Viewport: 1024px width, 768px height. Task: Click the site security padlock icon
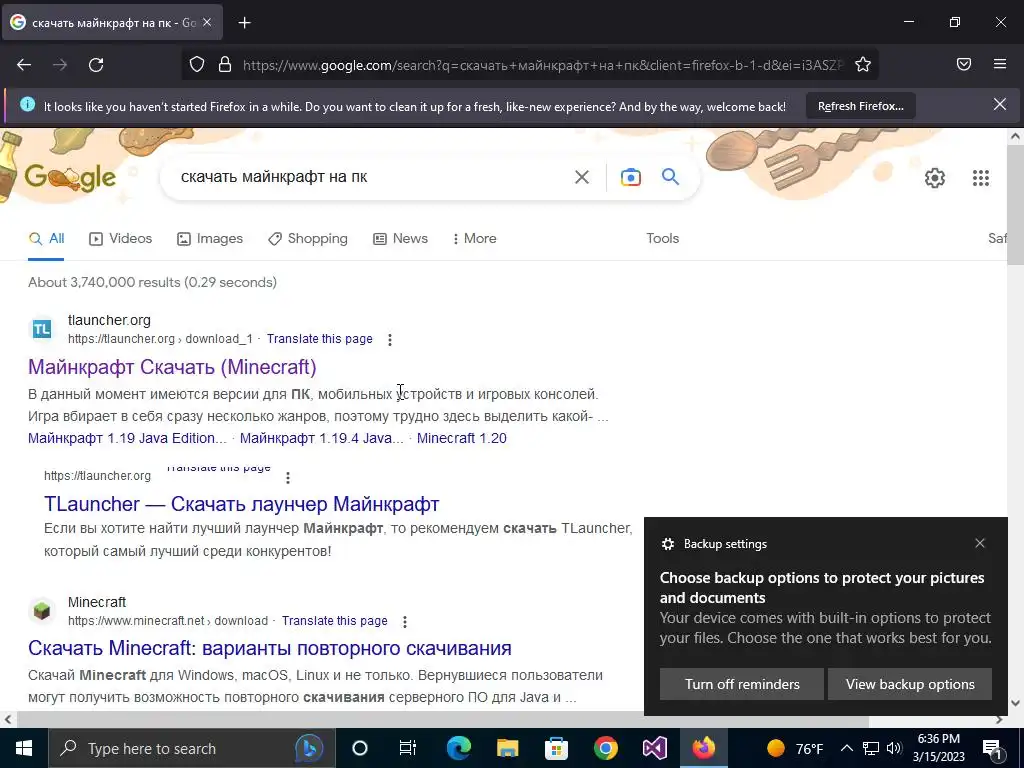pyautogui.click(x=225, y=65)
